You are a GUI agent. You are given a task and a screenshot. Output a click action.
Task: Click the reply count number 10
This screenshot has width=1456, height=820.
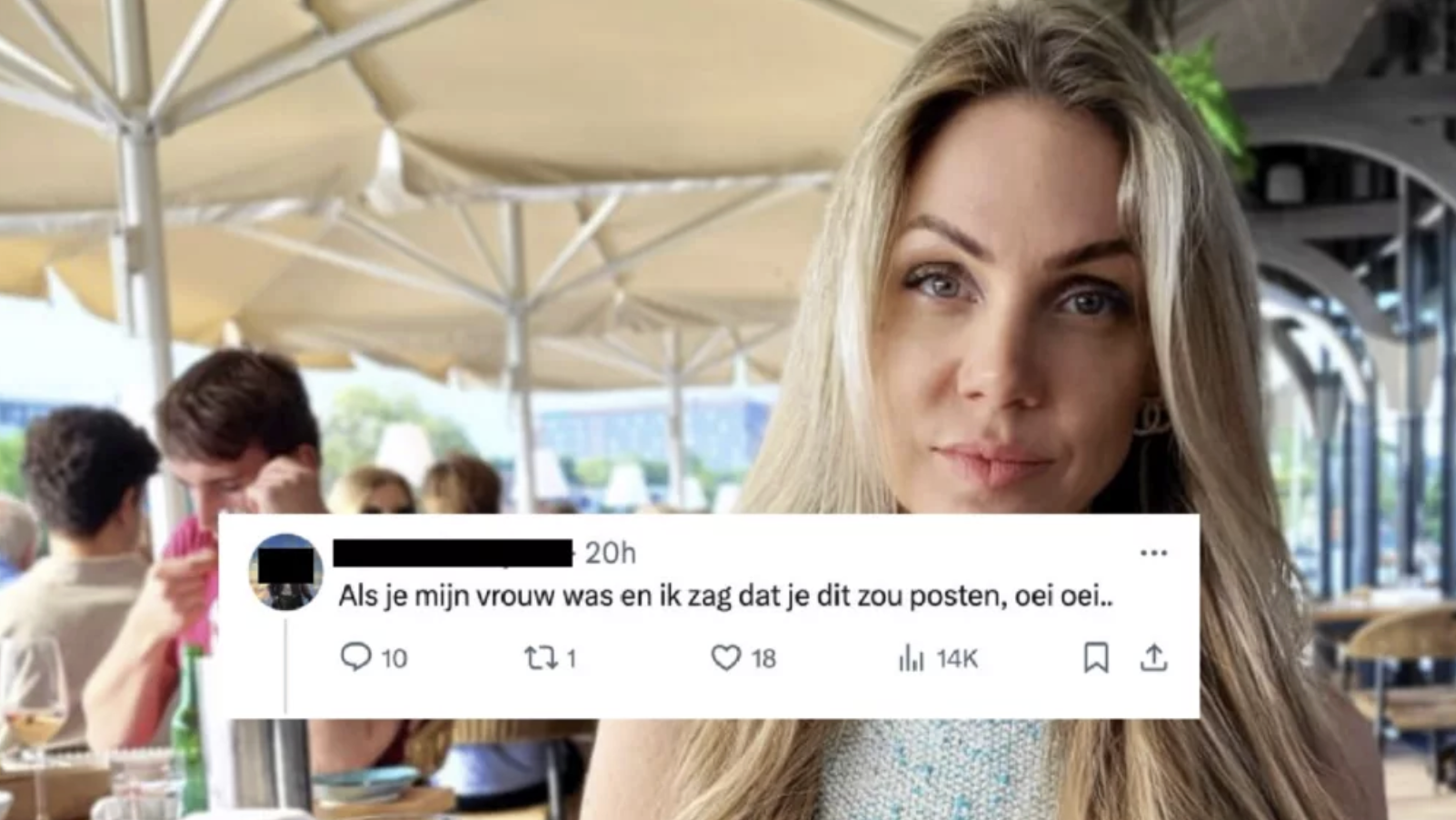[394, 658]
